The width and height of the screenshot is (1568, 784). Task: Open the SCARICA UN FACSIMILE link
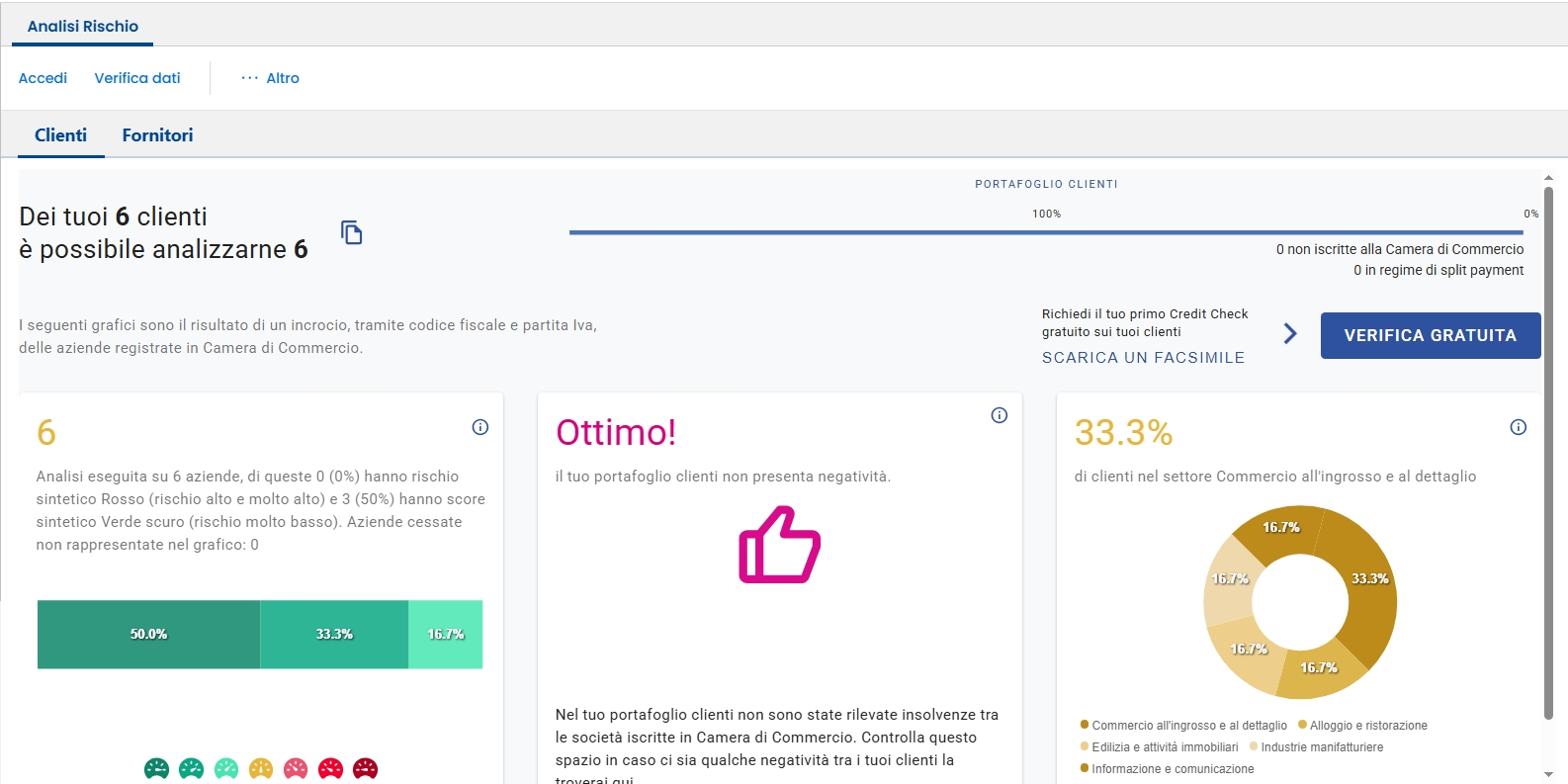[x=1143, y=358]
